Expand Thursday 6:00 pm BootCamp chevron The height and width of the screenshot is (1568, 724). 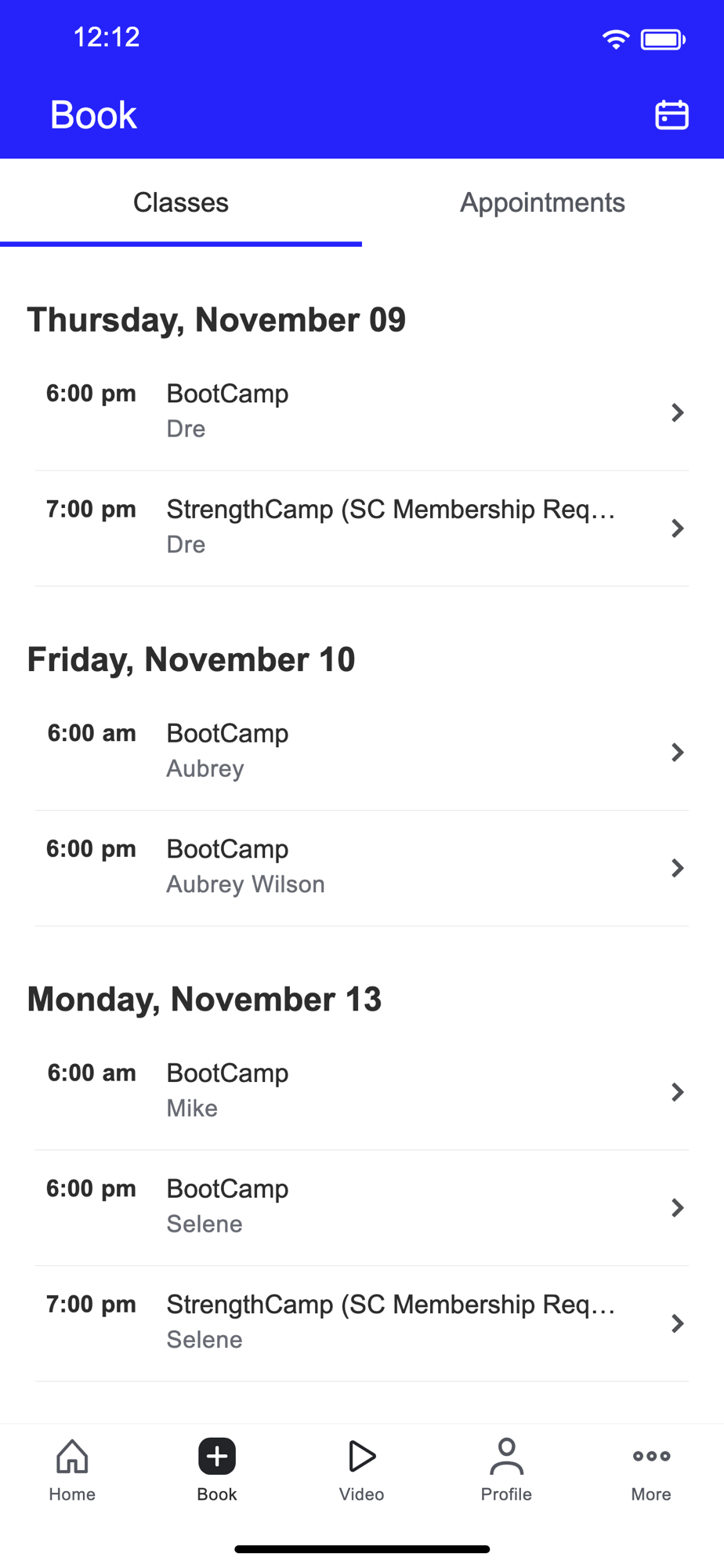pyautogui.click(x=678, y=412)
